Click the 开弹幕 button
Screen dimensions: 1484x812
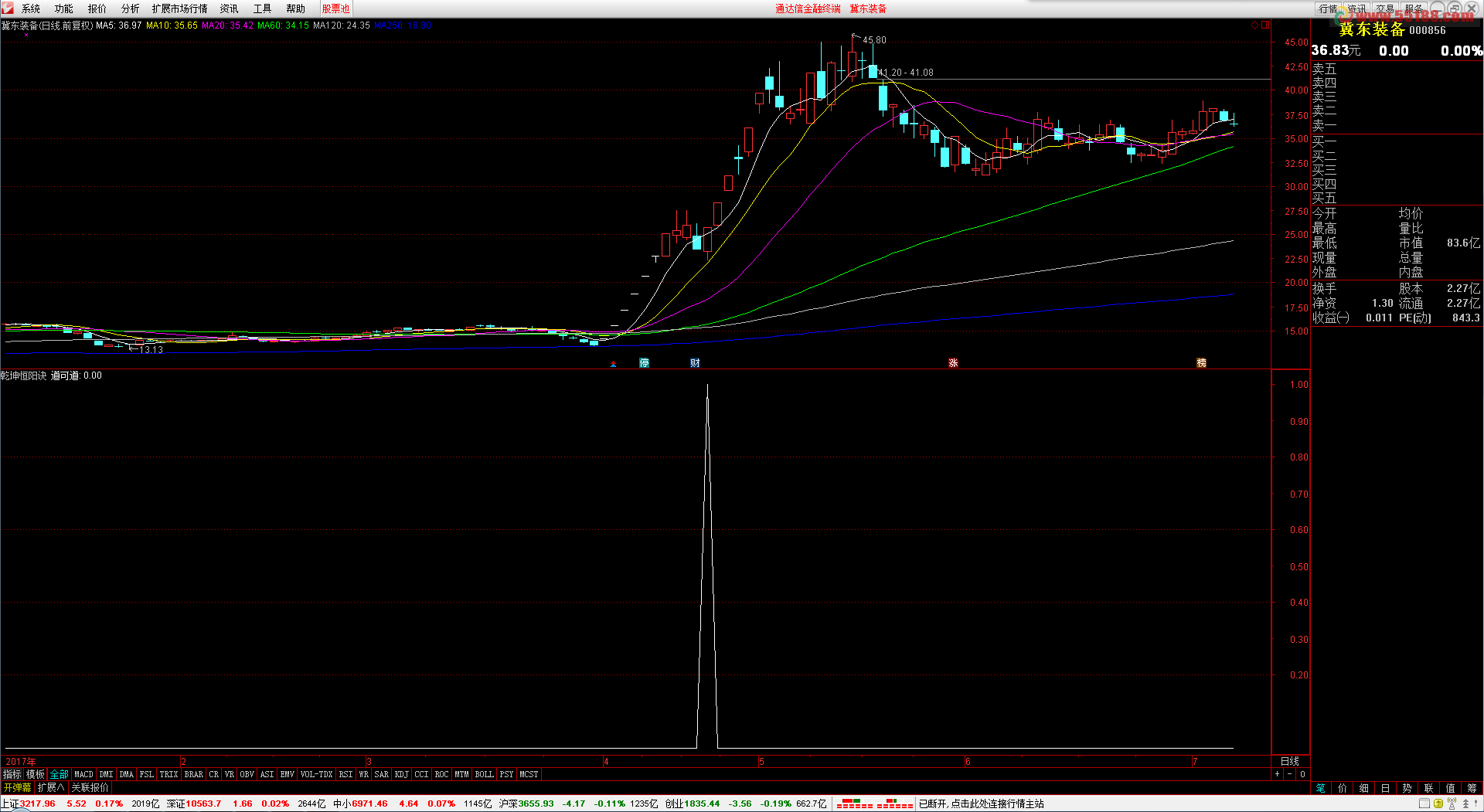coord(17,787)
